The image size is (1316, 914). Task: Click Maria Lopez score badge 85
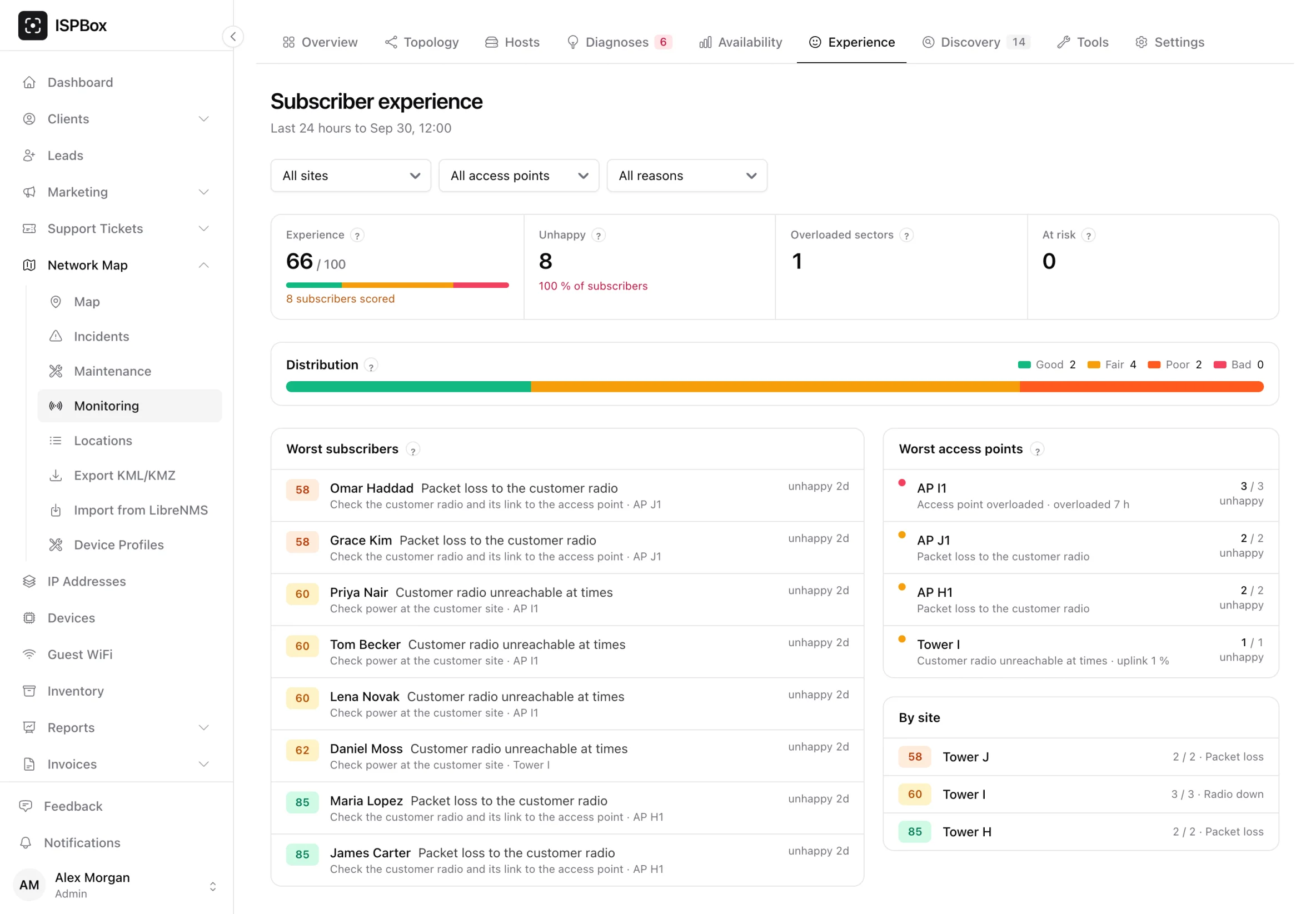tap(302, 803)
